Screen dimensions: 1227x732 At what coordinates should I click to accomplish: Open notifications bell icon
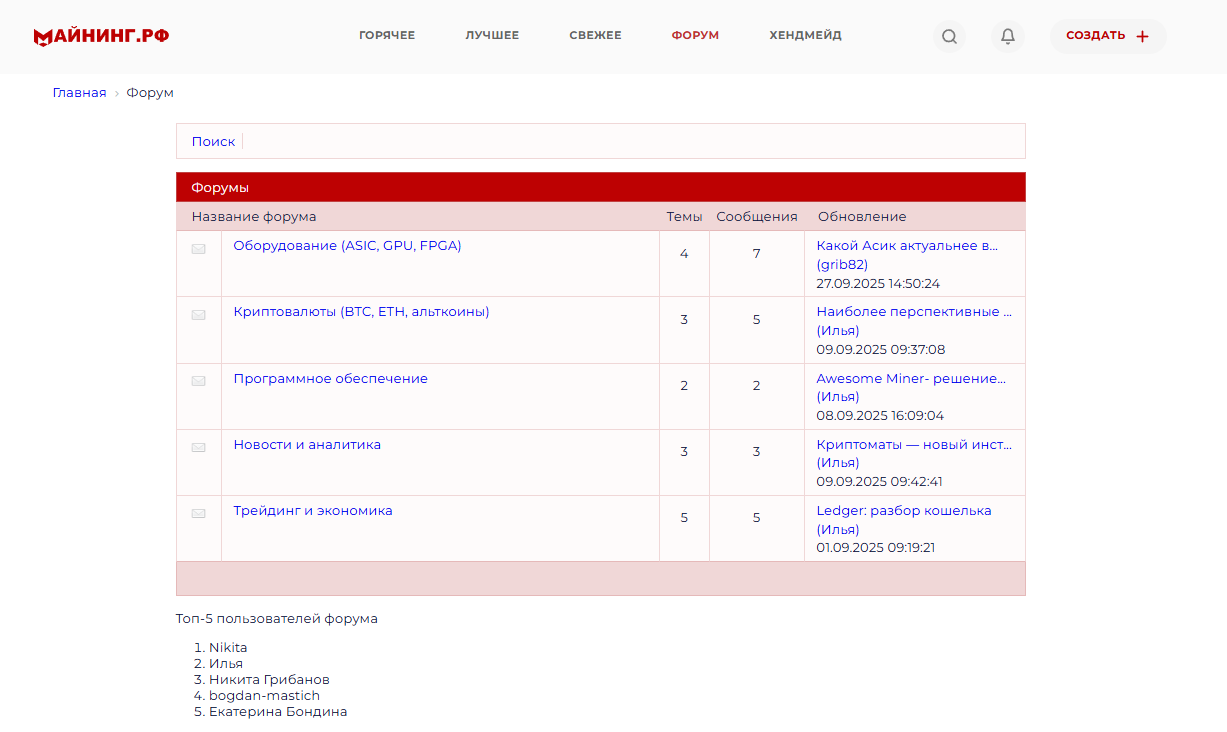(x=1007, y=37)
